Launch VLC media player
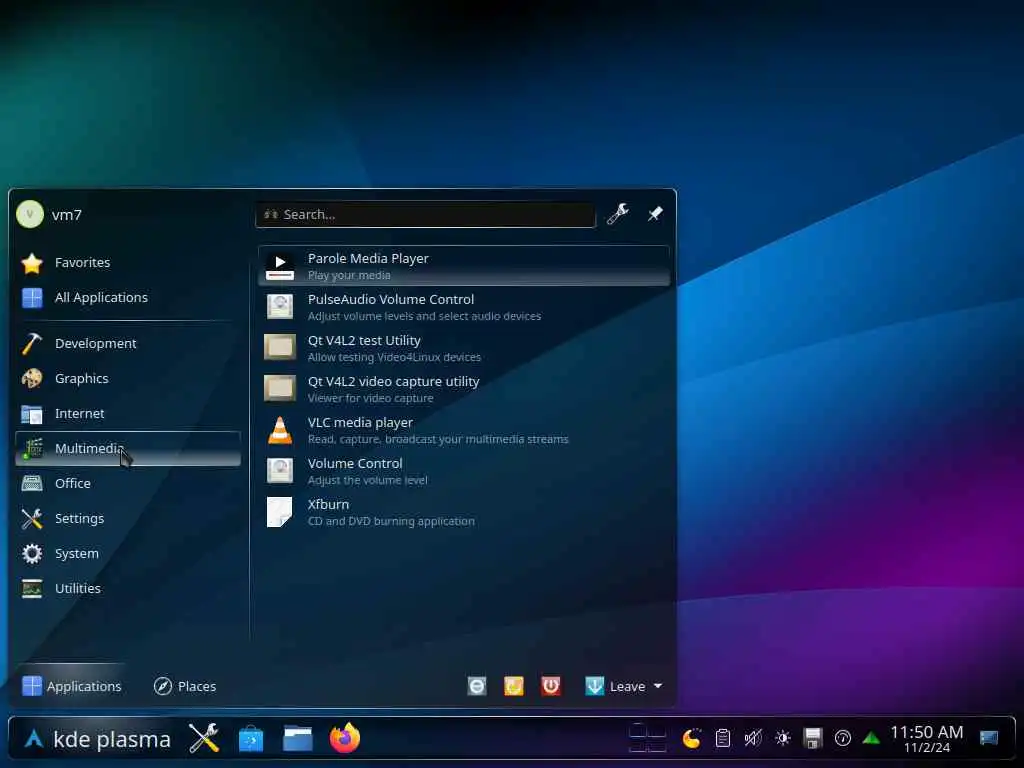This screenshot has width=1024, height=768. (x=464, y=430)
